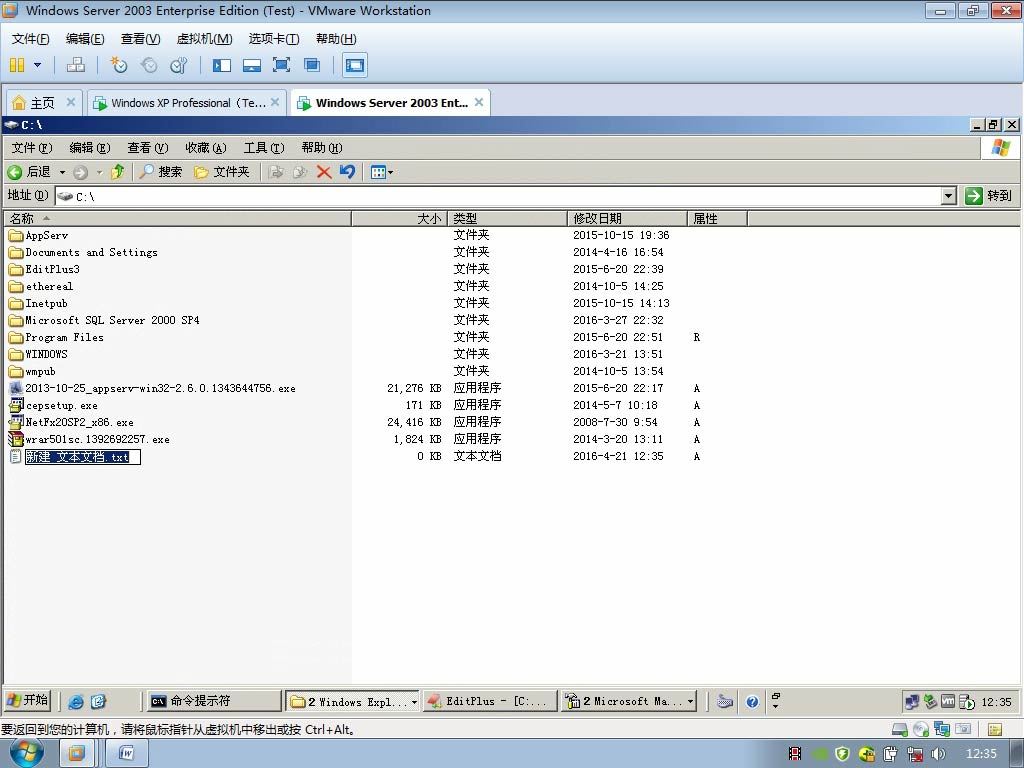Click the 搜索 search button
This screenshot has width=1024, height=768.
[x=161, y=172]
